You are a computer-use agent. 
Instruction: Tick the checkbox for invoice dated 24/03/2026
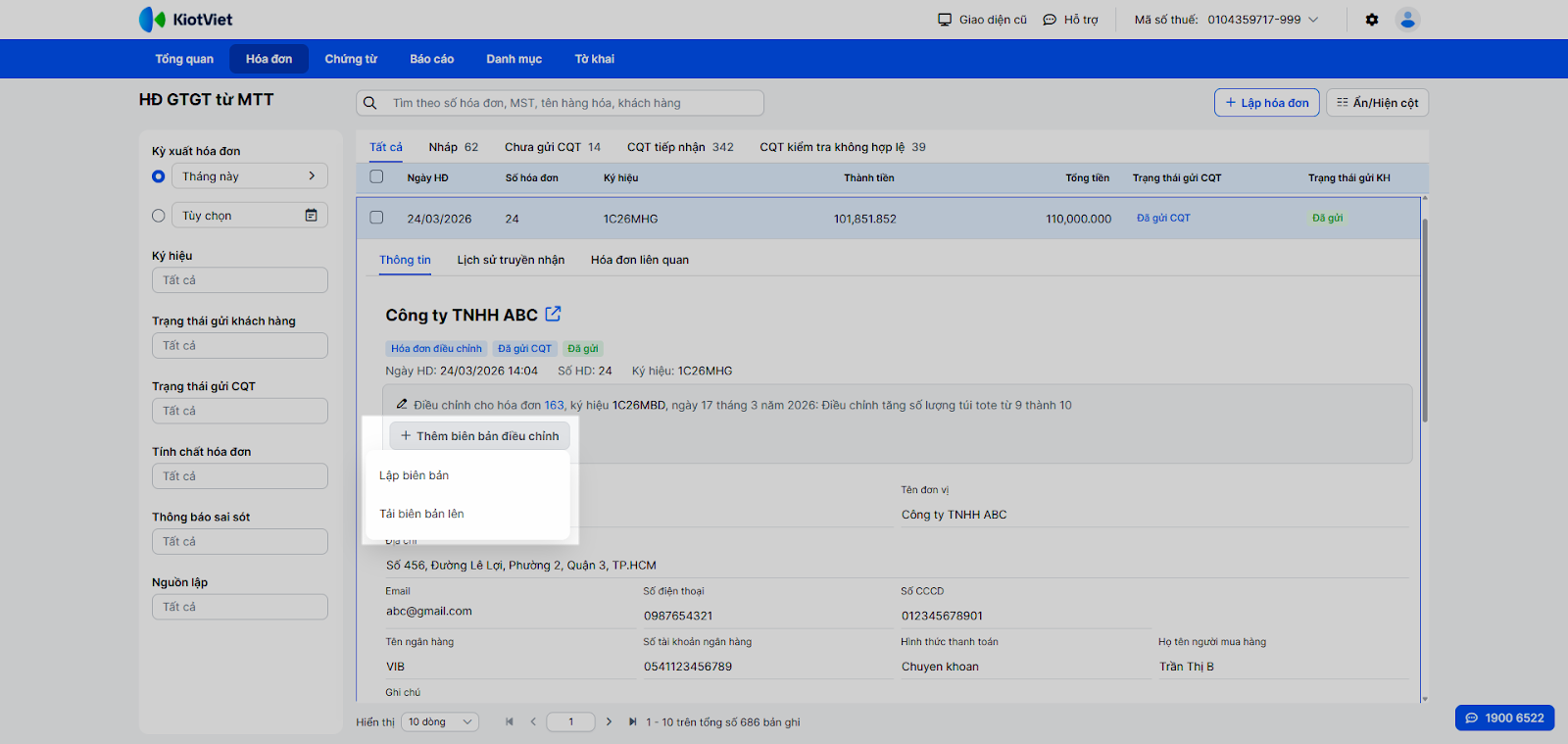coord(376,218)
